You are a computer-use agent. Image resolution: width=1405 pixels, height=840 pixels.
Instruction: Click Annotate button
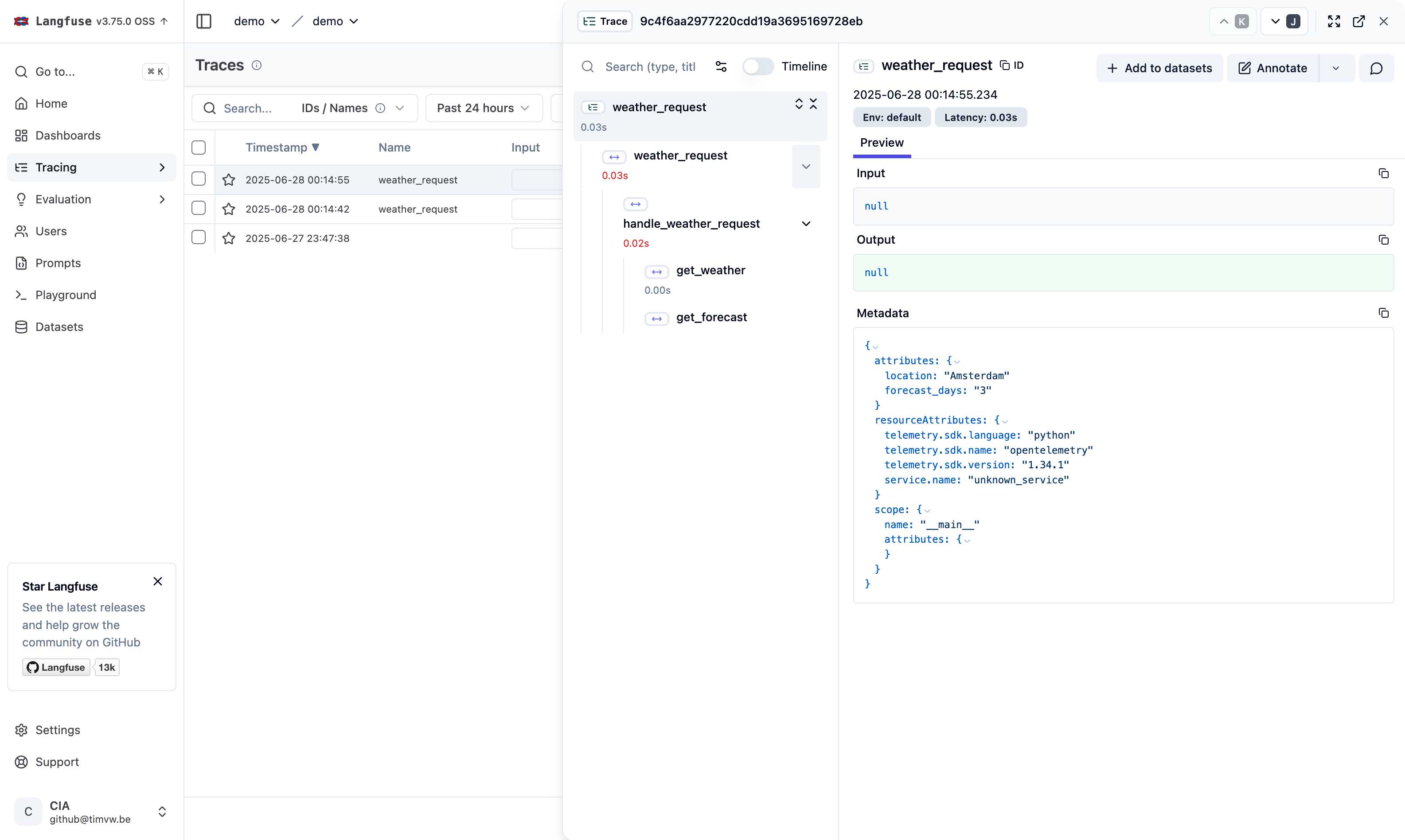(x=1272, y=68)
